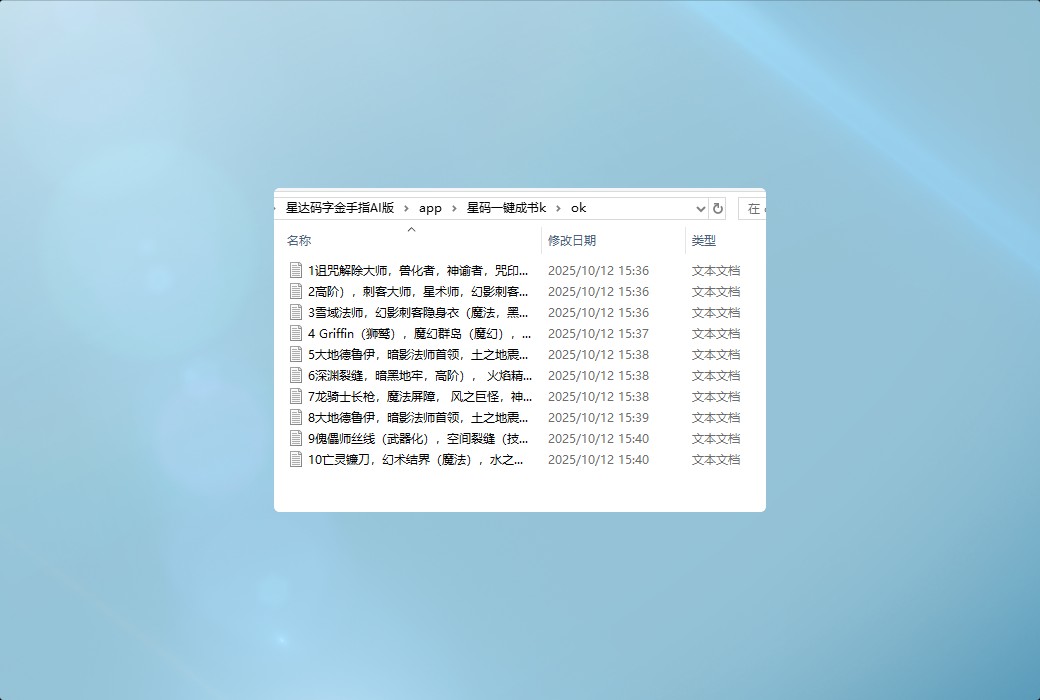The height and width of the screenshot is (700, 1040).
Task: Select the icon of the 4 Griffin file
Action: (x=296, y=333)
